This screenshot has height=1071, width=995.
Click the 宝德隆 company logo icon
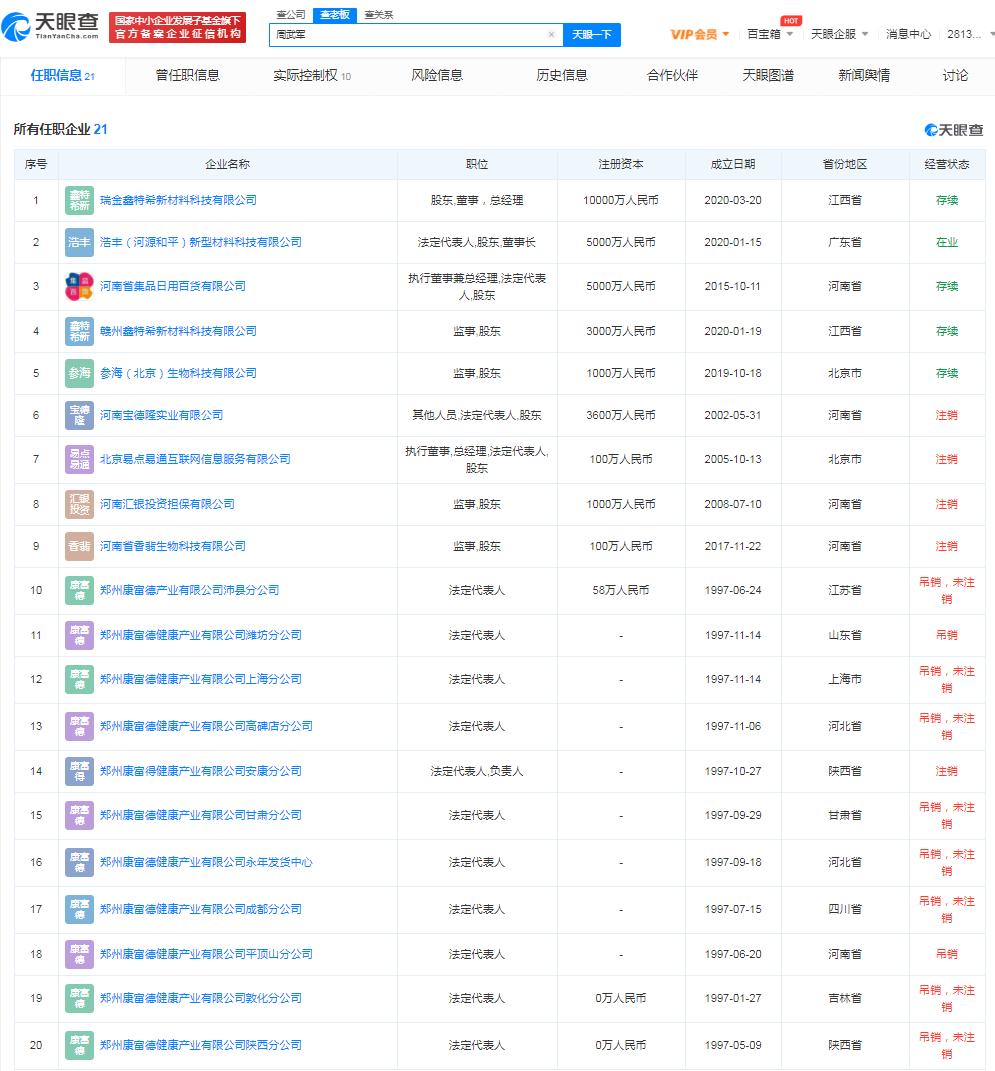79,415
